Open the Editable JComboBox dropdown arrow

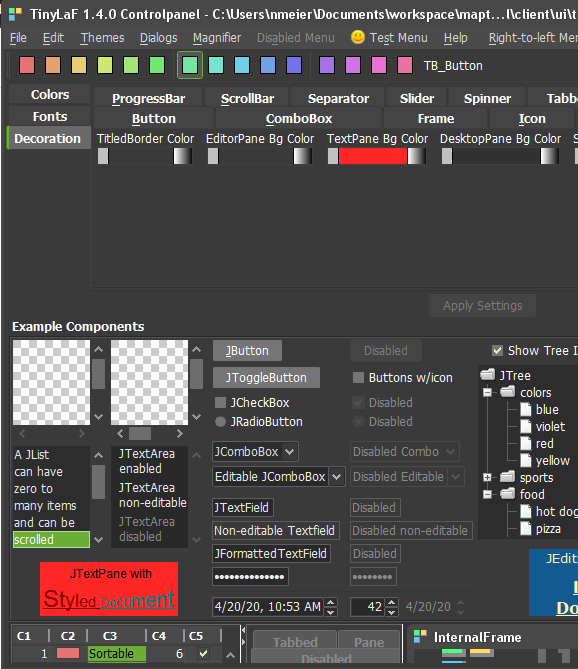(336, 477)
